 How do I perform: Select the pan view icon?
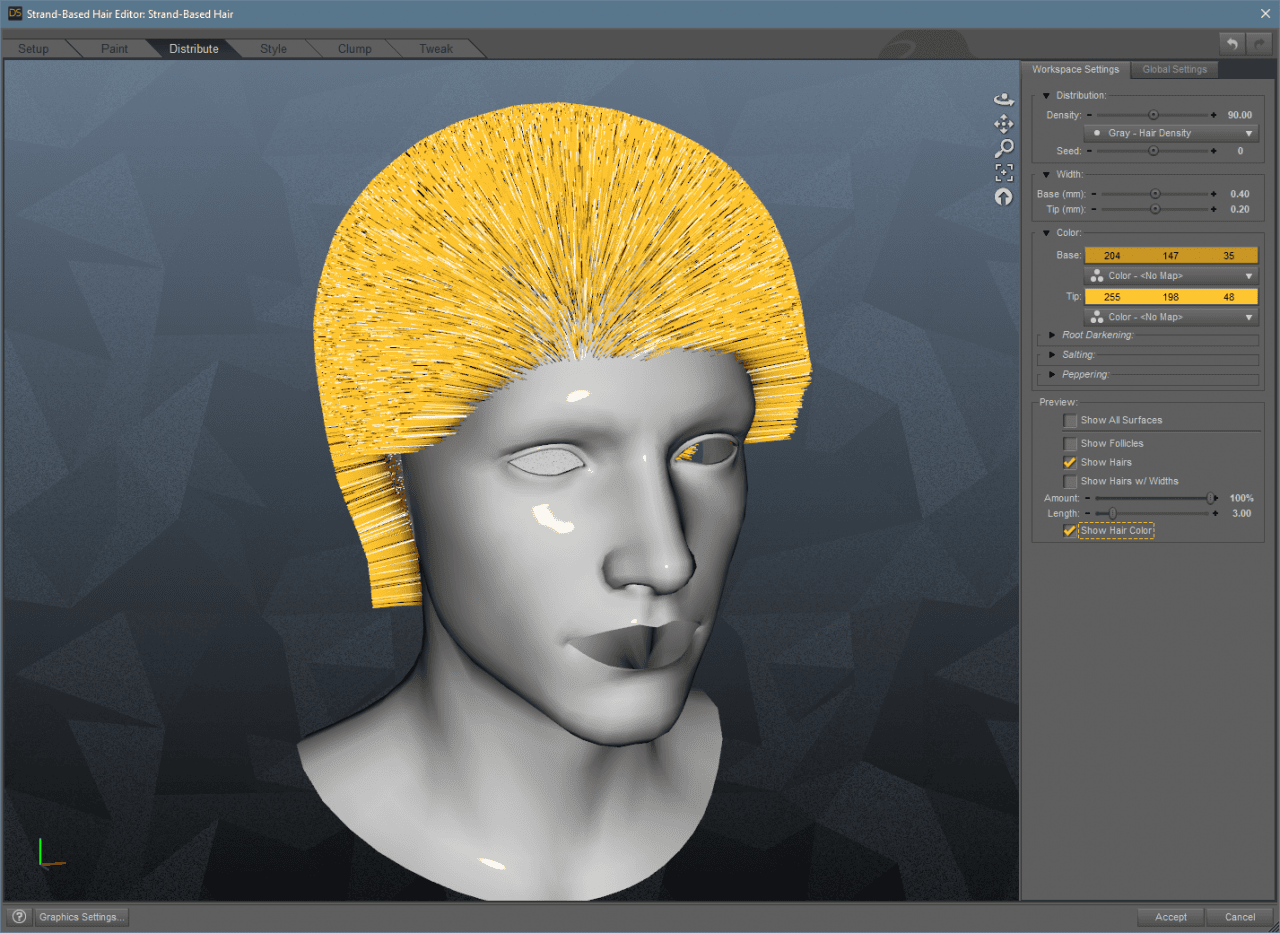[x=1003, y=124]
